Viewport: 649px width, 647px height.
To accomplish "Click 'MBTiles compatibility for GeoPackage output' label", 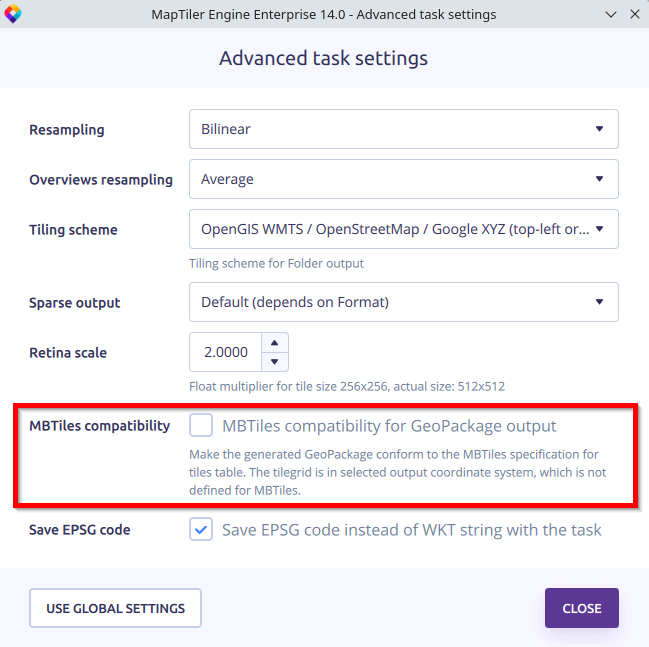I will click(x=389, y=426).
